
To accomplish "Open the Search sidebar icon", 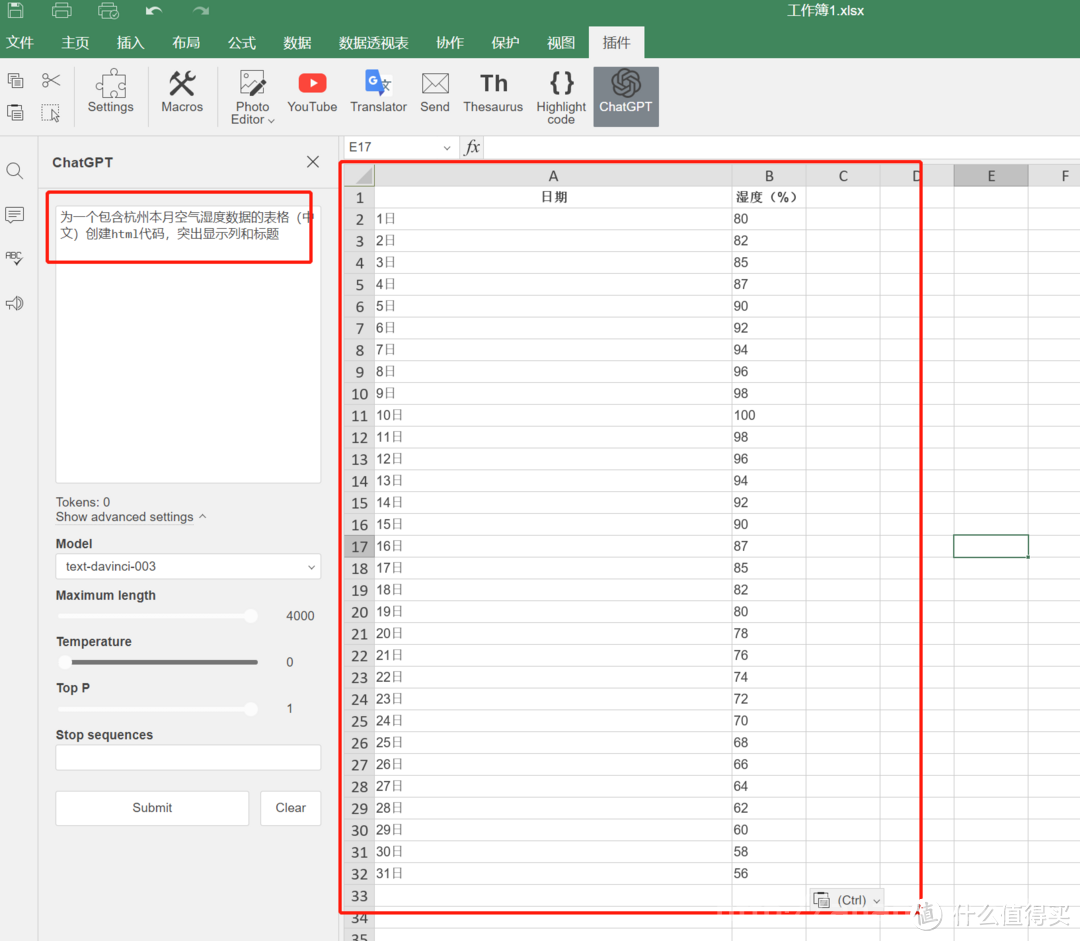I will tap(14, 171).
